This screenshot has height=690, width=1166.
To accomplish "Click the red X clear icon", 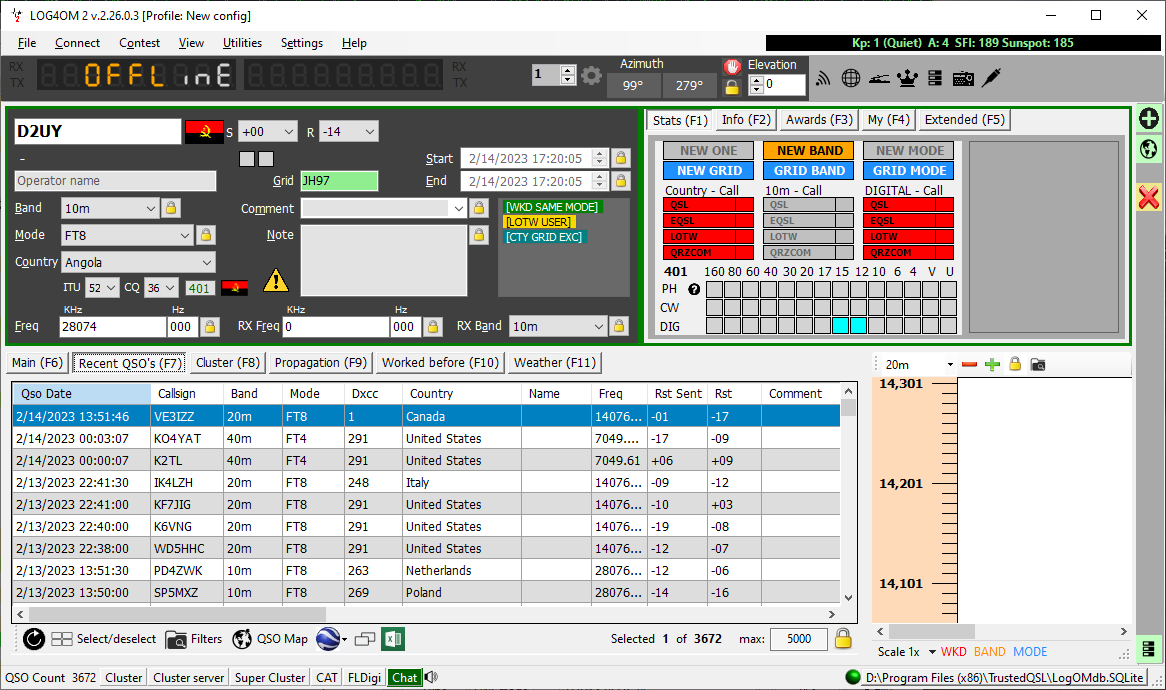I will tap(1149, 197).
